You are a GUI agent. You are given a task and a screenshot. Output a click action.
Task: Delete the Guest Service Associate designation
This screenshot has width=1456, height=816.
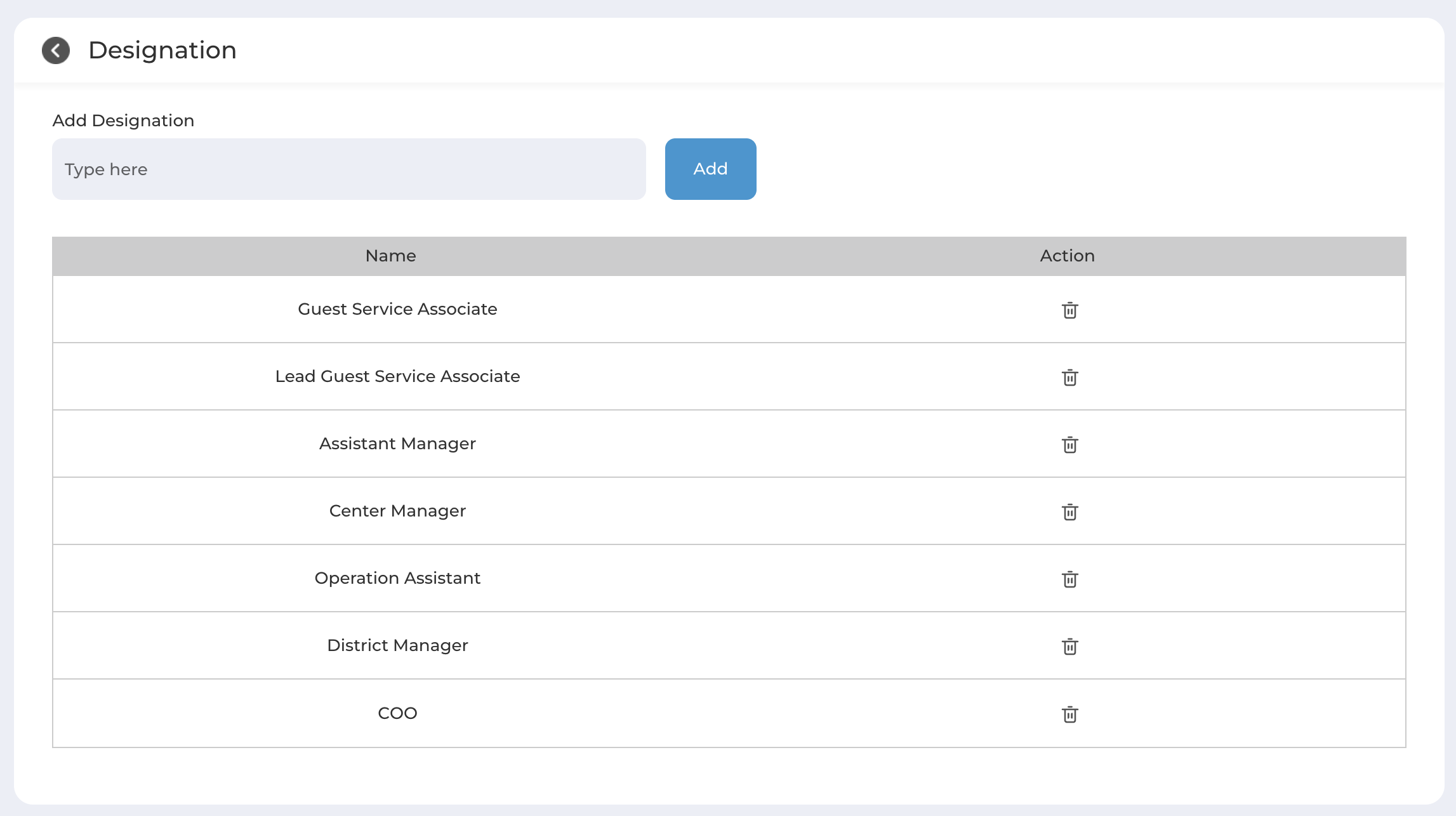click(1069, 310)
